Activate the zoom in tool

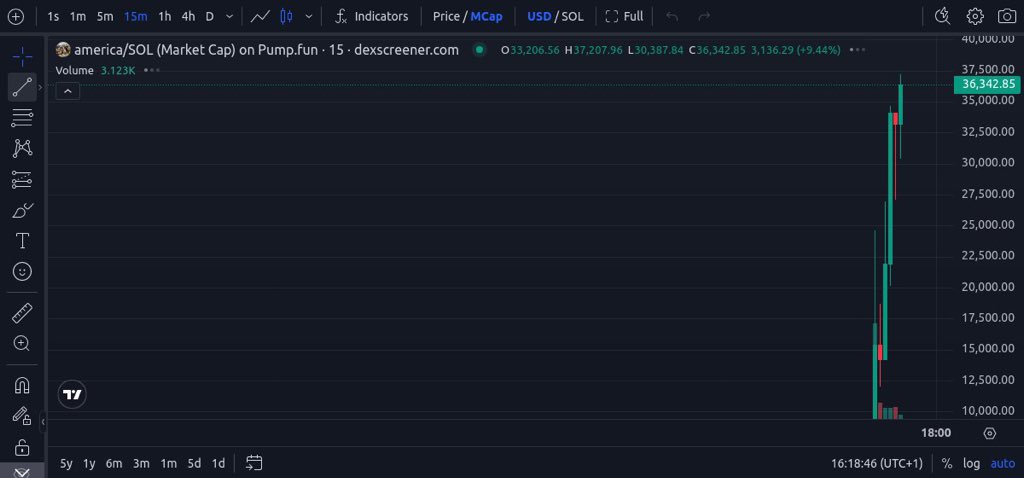(x=22, y=343)
